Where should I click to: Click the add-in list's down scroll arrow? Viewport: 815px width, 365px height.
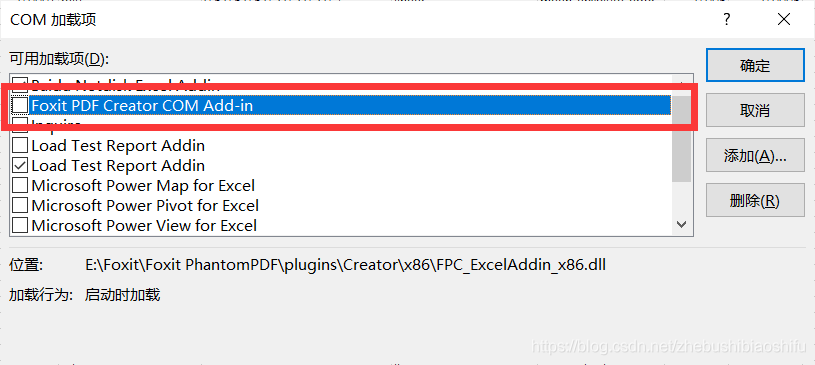(681, 225)
